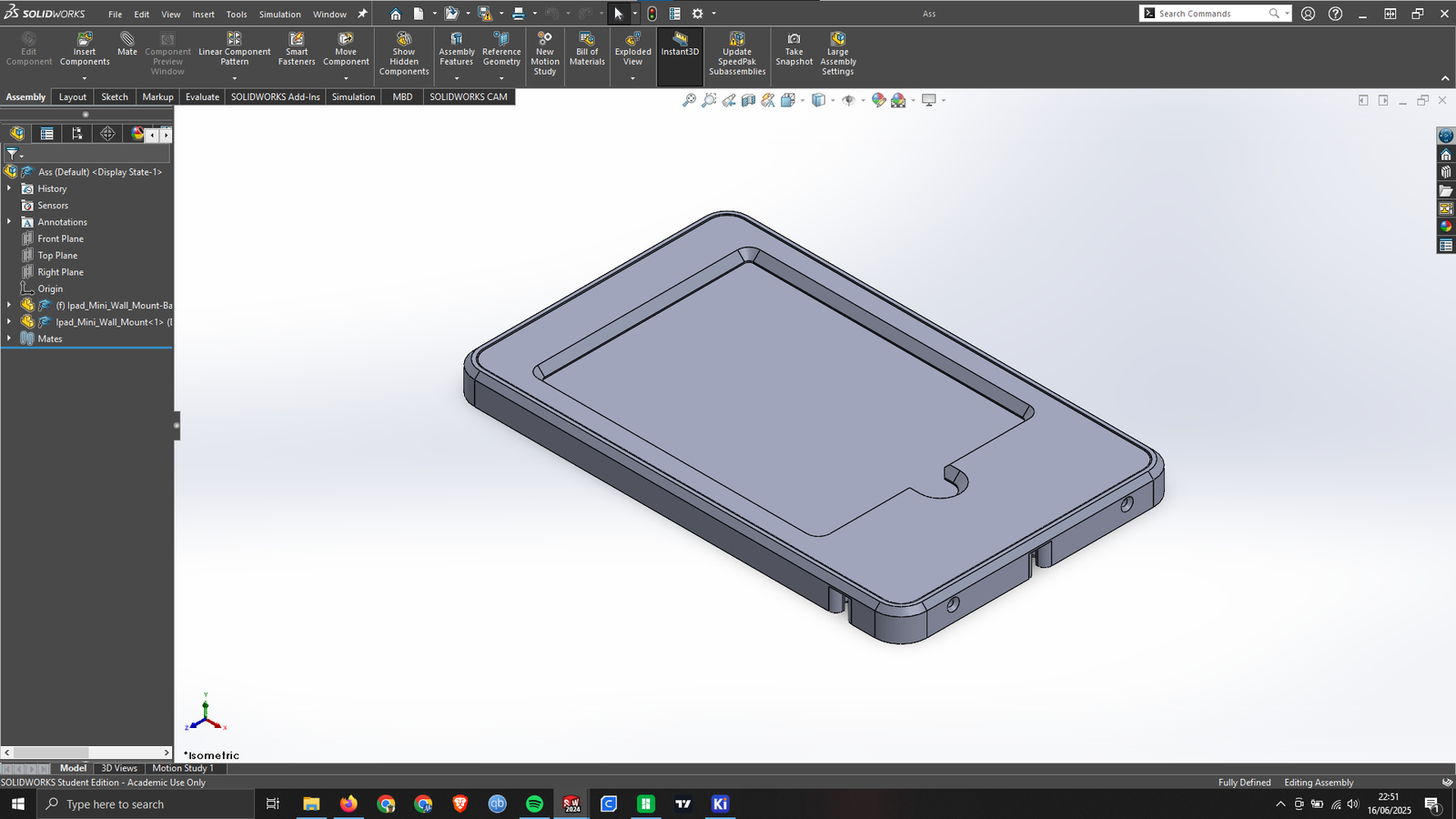The image size is (1456, 819).
Task: Open the ConfigurationManager tab icon
Action: click(x=77, y=134)
